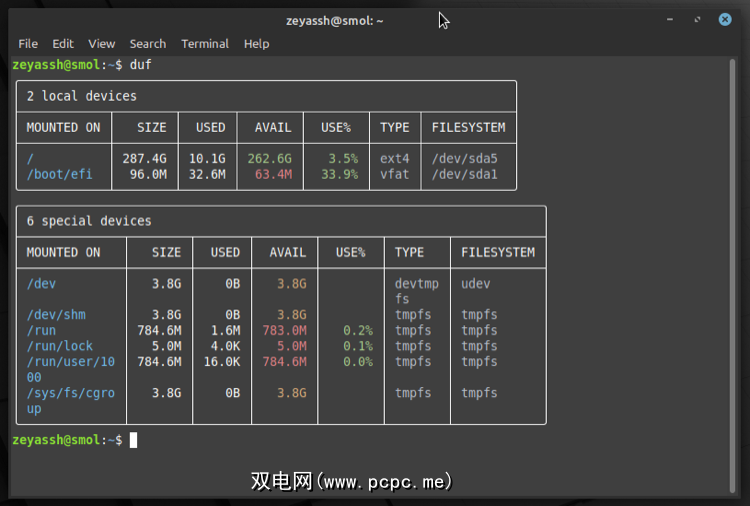The height and width of the screenshot is (506, 750).
Task: Click the /dev/shm mount point
Action: click(x=56, y=315)
